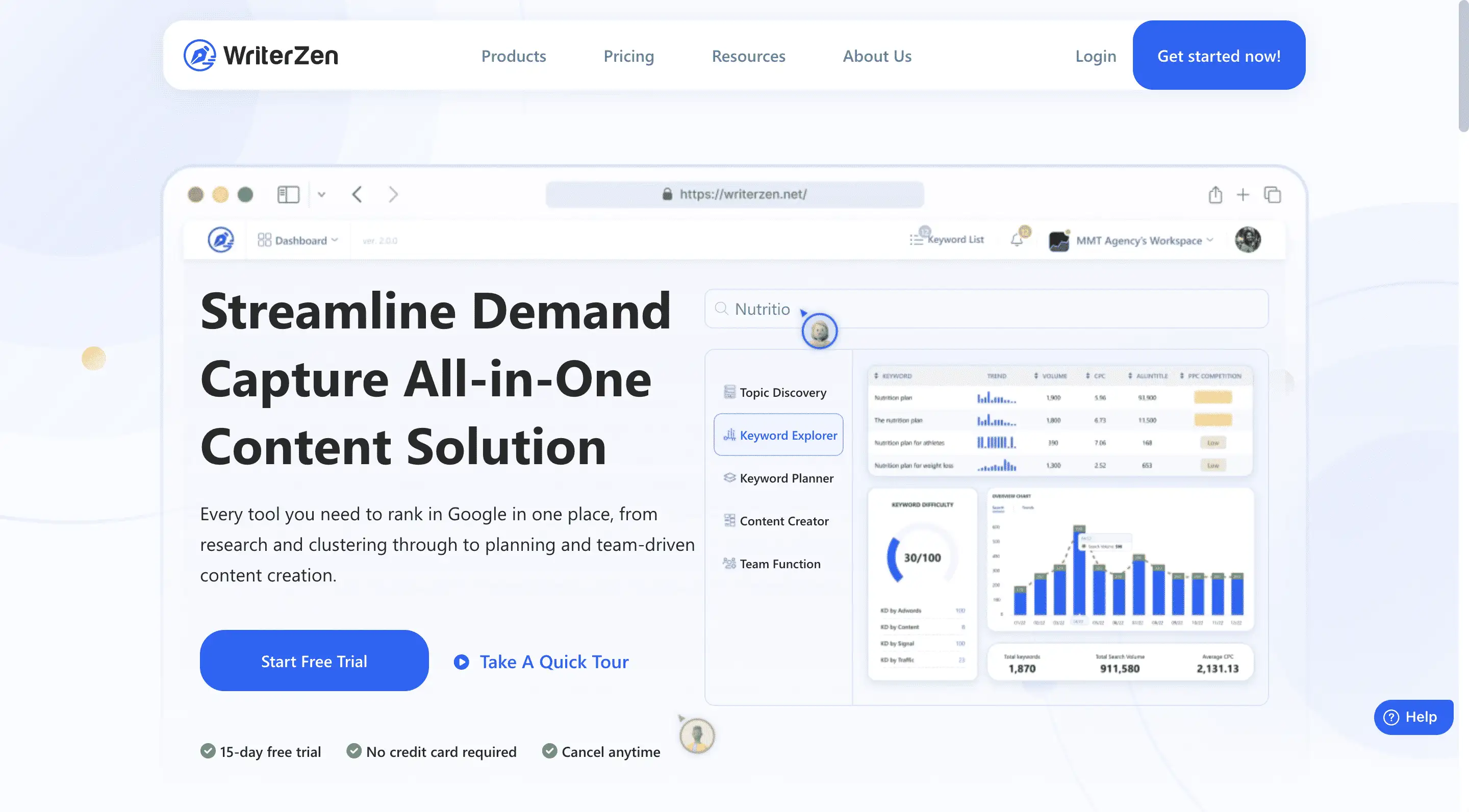Click the No credit card required checkmark

point(354,751)
